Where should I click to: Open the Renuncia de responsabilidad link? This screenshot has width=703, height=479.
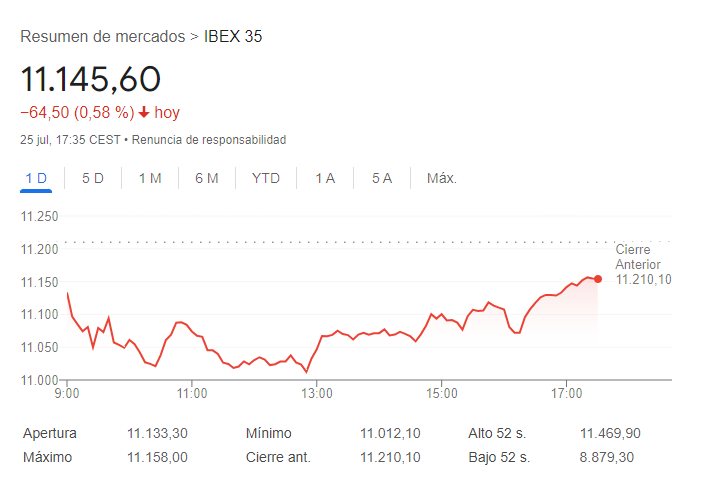(209, 140)
